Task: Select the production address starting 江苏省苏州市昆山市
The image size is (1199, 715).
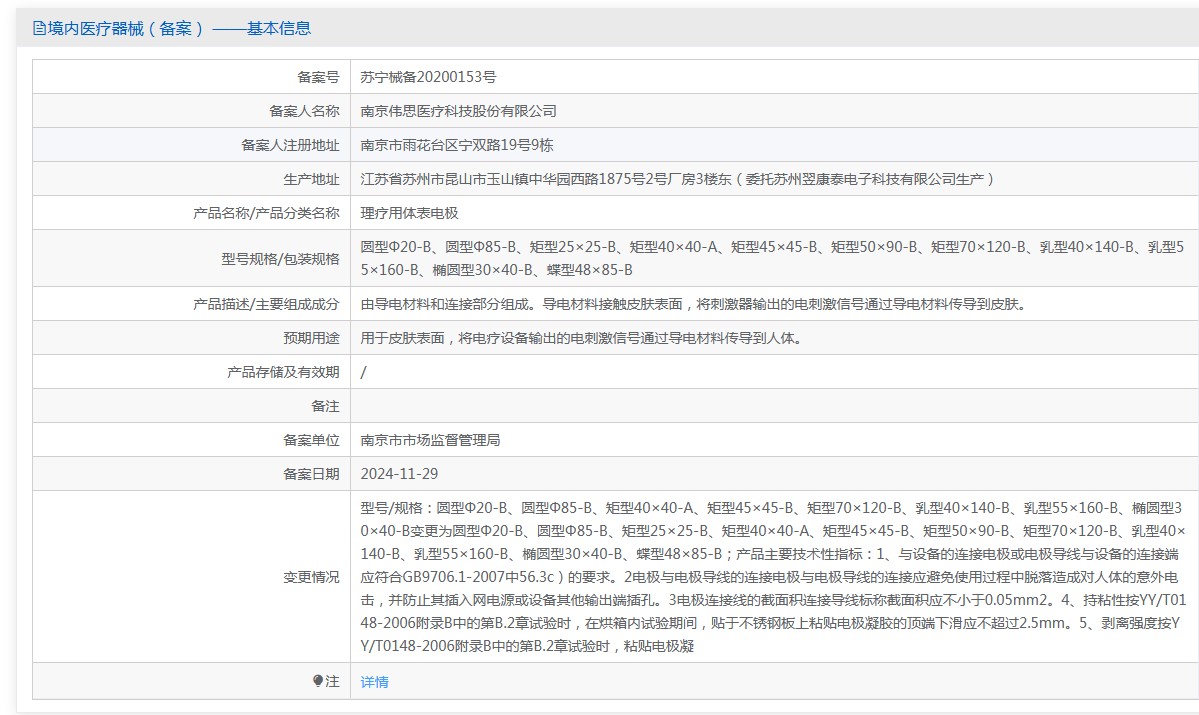Action: pos(677,179)
